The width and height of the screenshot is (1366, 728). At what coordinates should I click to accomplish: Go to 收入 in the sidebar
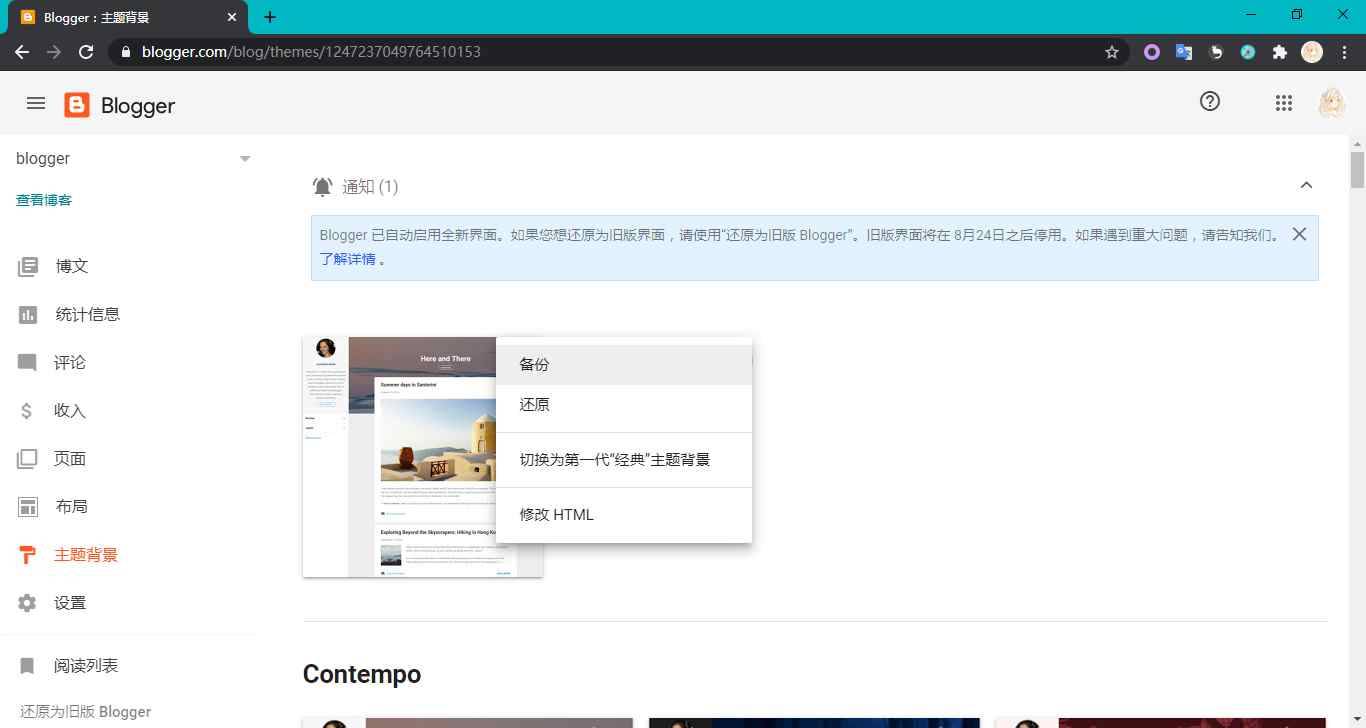(70, 411)
